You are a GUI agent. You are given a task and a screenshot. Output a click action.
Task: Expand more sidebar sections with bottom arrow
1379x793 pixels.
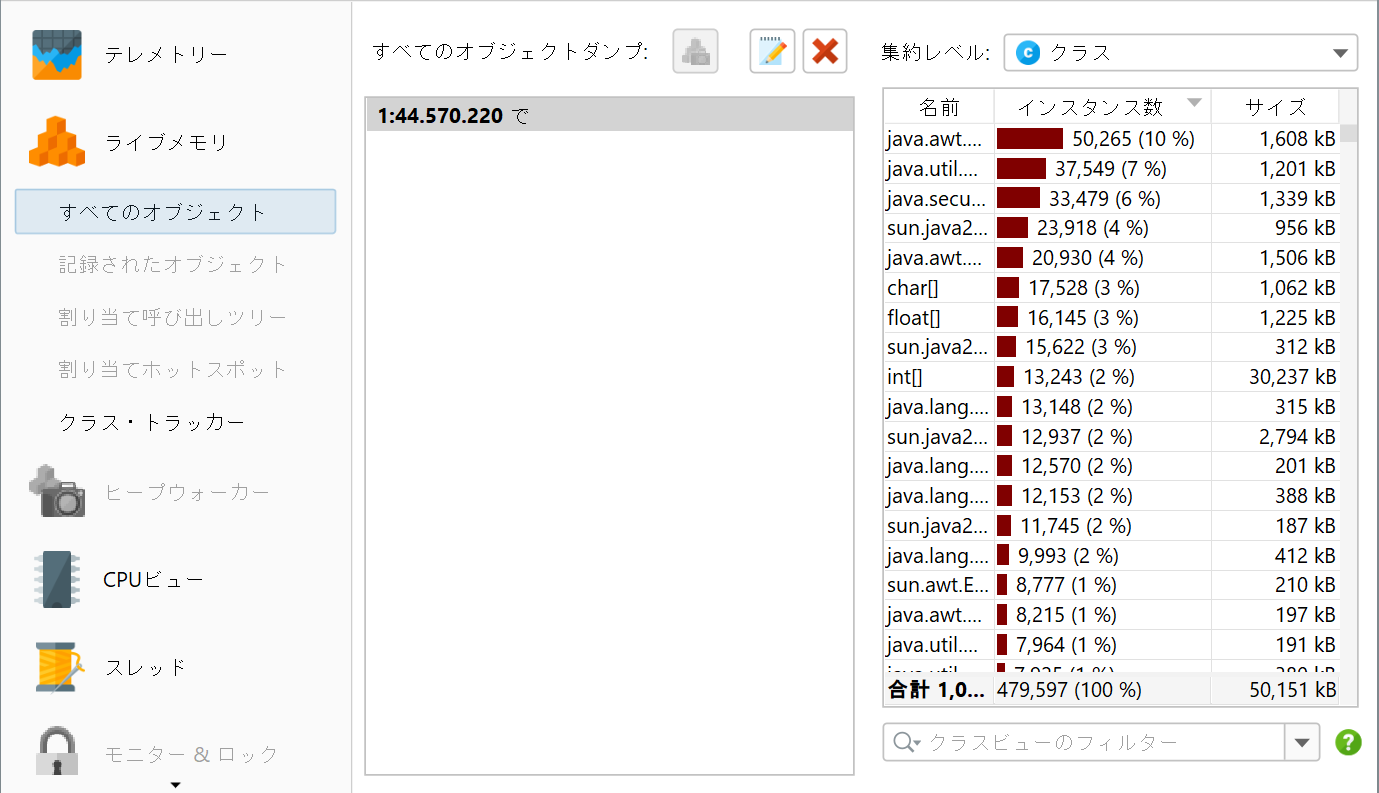tap(176, 784)
